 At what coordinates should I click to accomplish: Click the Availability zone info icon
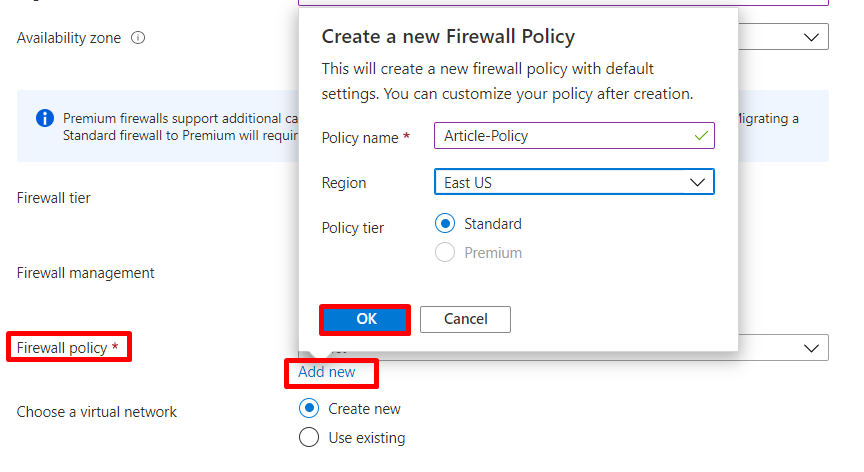(138, 38)
